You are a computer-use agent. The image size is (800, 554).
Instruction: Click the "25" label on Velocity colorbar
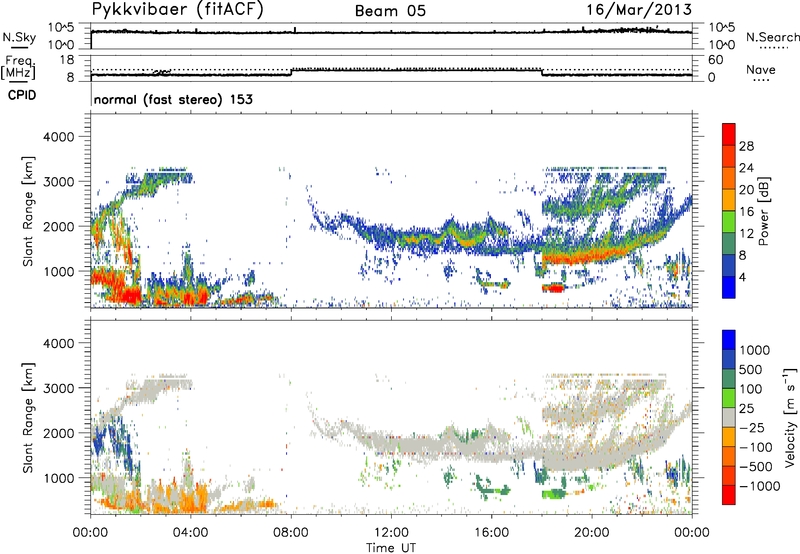pos(746,408)
